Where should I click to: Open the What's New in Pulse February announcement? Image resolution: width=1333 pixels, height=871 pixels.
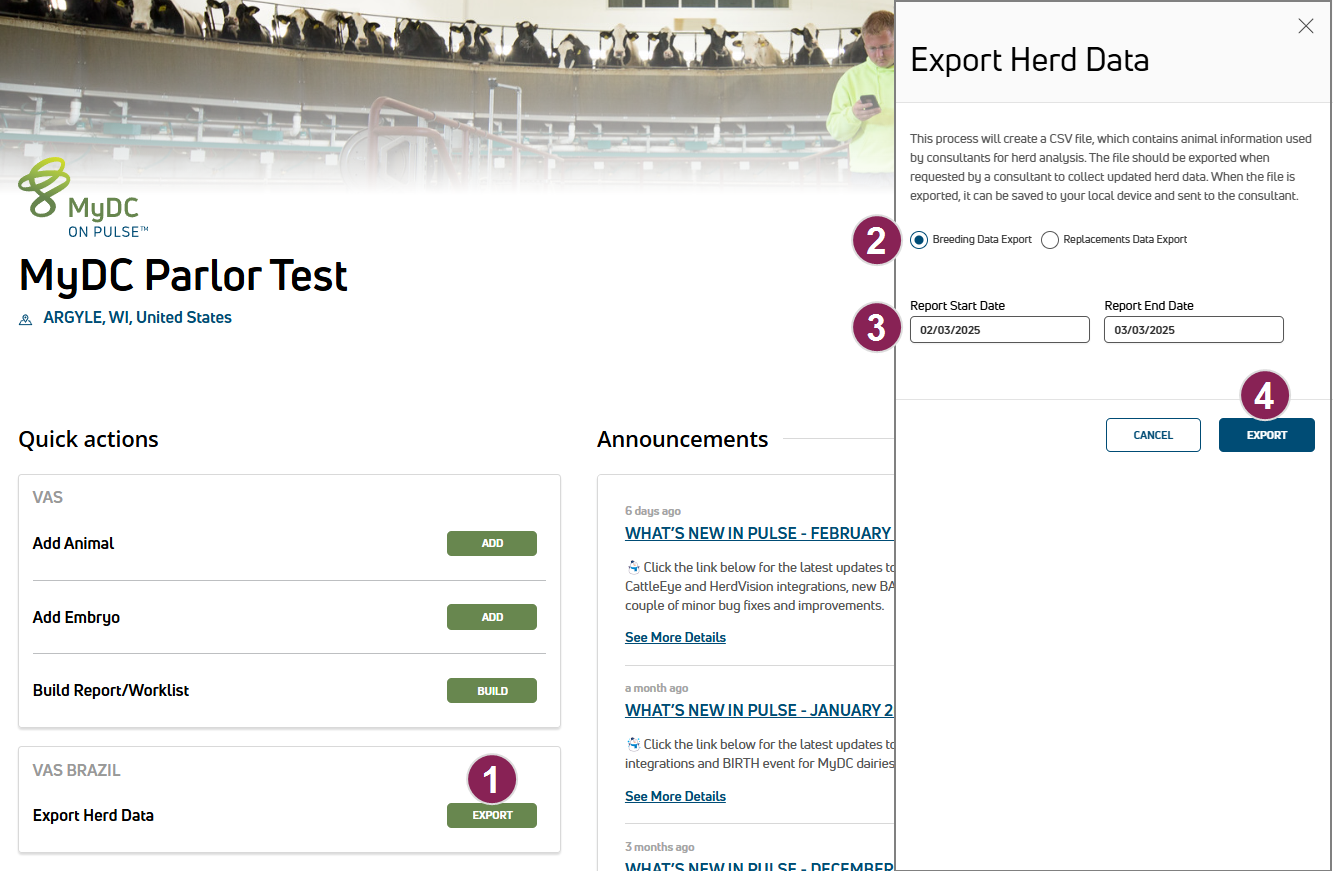[757, 533]
